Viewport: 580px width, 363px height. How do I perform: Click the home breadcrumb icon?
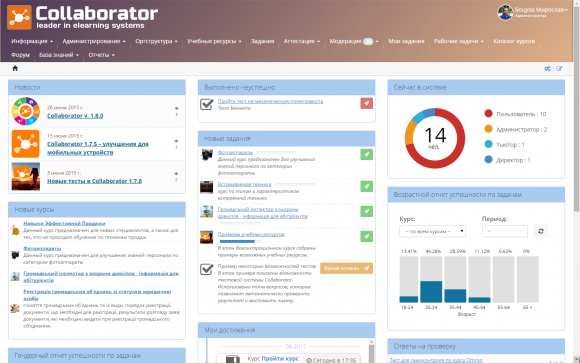(x=15, y=68)
